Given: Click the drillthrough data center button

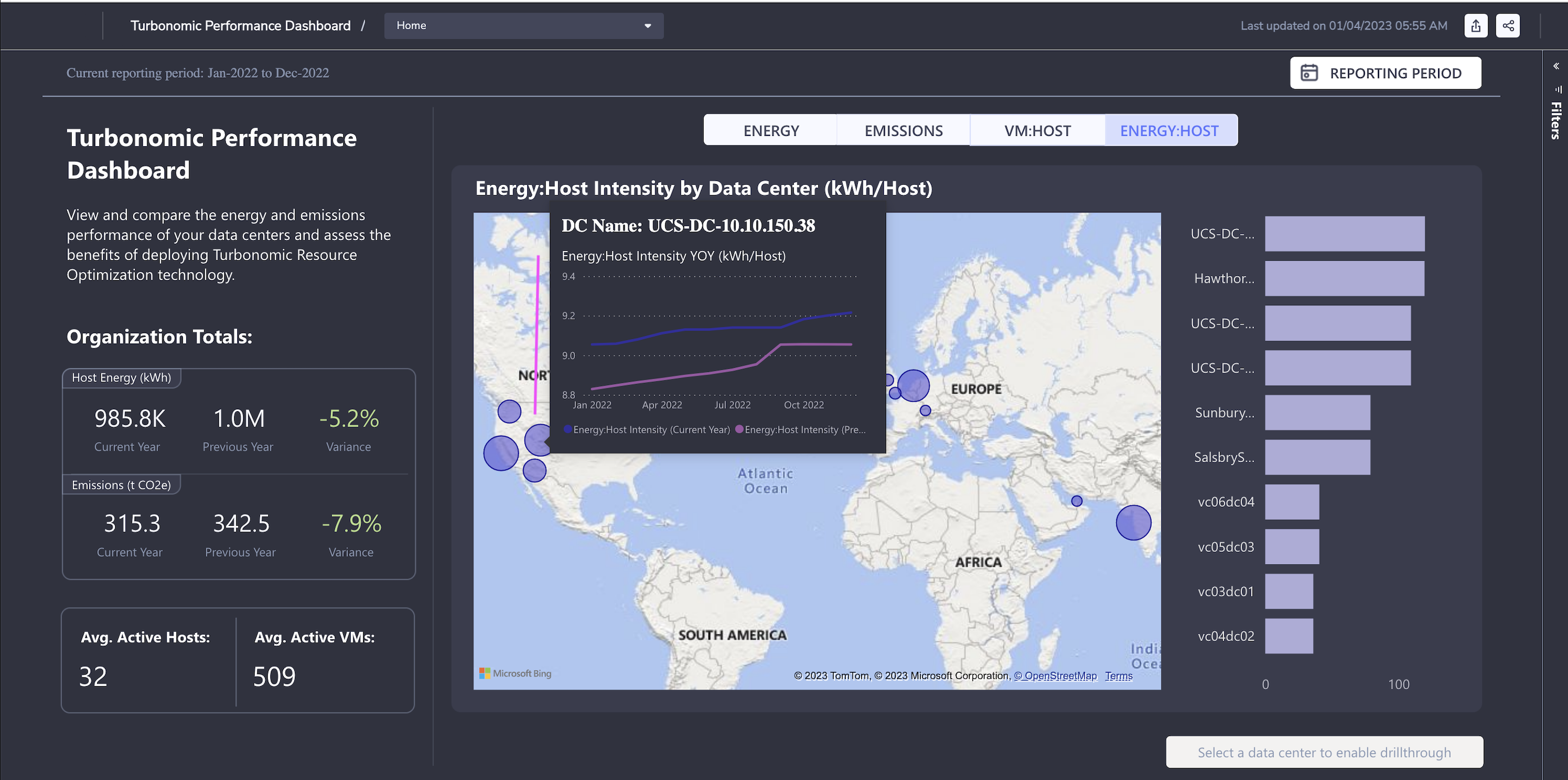Looking at the screenshot, I should point(1324,752).
